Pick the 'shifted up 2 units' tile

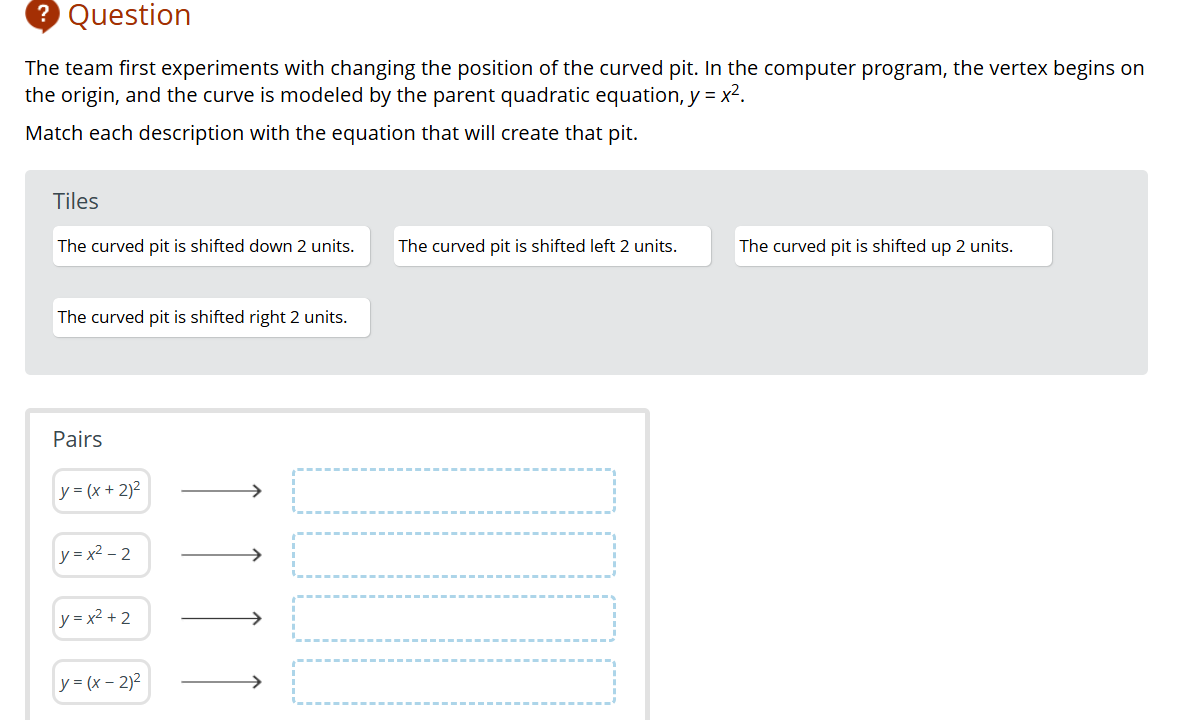(x=893, y=246)
